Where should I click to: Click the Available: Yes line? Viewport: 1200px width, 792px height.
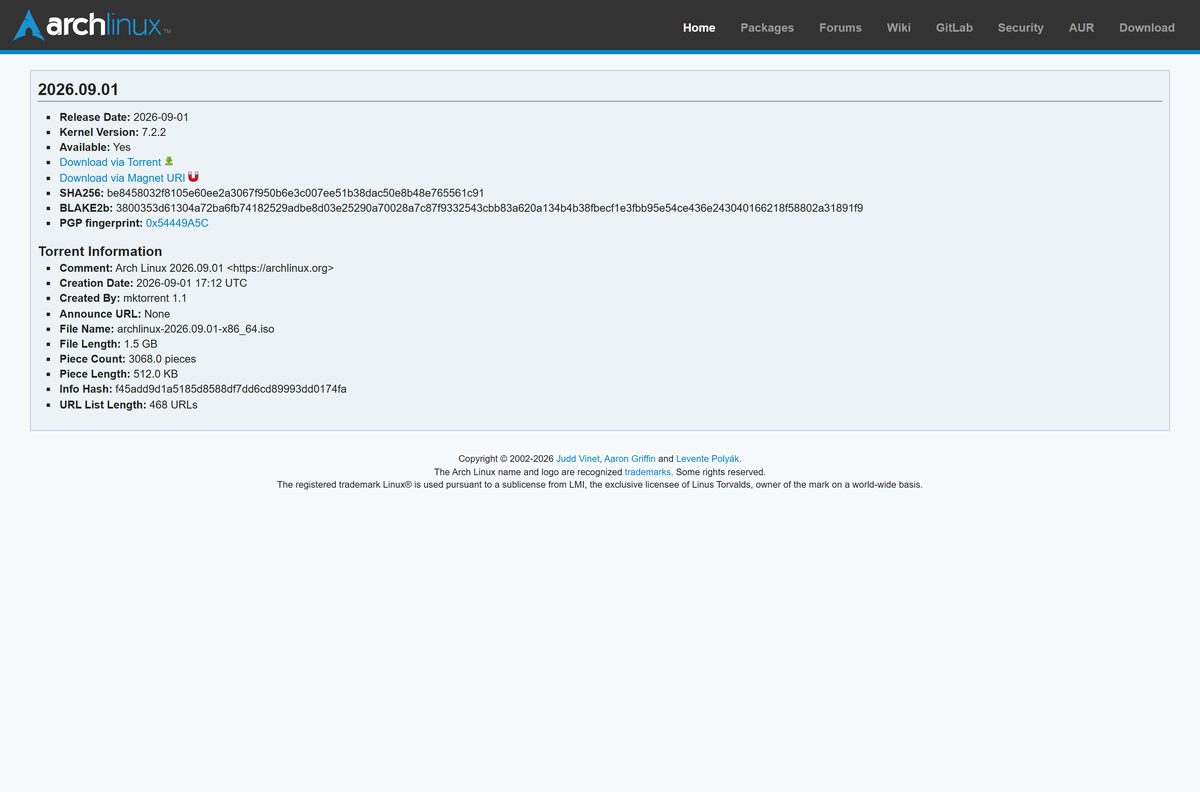click(x=95, y=147)
